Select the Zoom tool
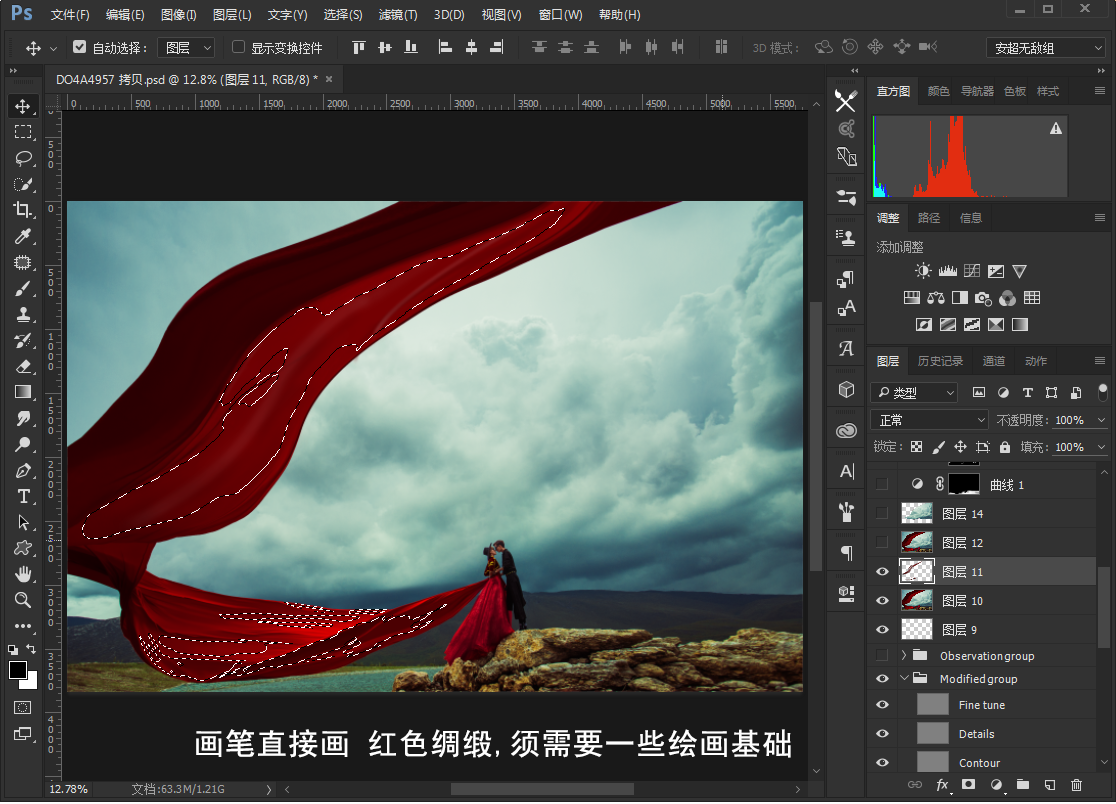Image resolution: width=1116 pixels, height=804 pixels. [23, 600]
